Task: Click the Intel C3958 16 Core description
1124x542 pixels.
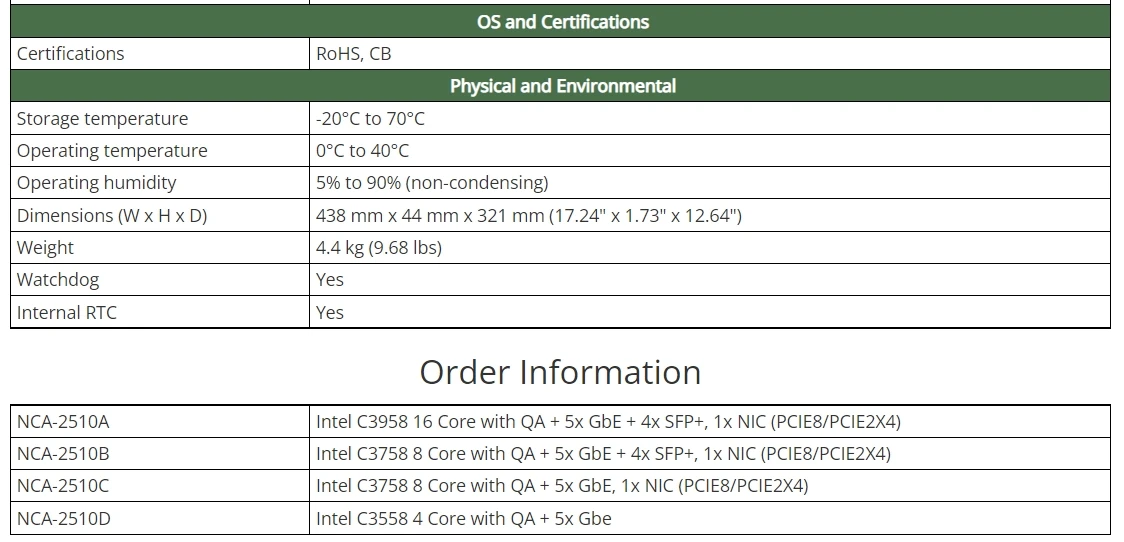Action: [609, 422]
